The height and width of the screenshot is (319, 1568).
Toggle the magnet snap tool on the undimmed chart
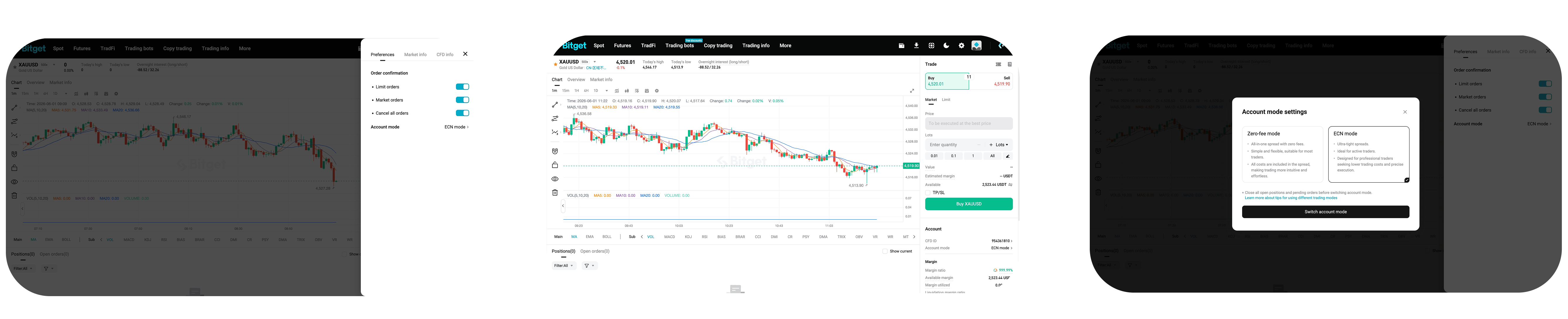[x=554, y=151]
